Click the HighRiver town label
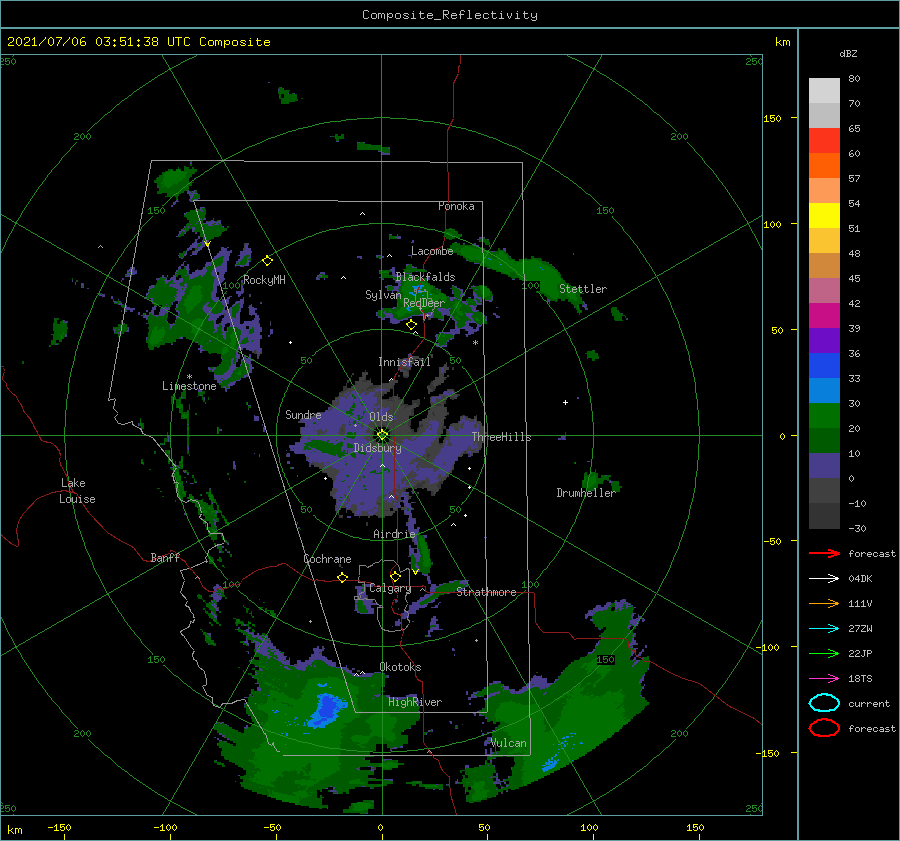The height and width of the screenshot is (841, 900). 414,702
